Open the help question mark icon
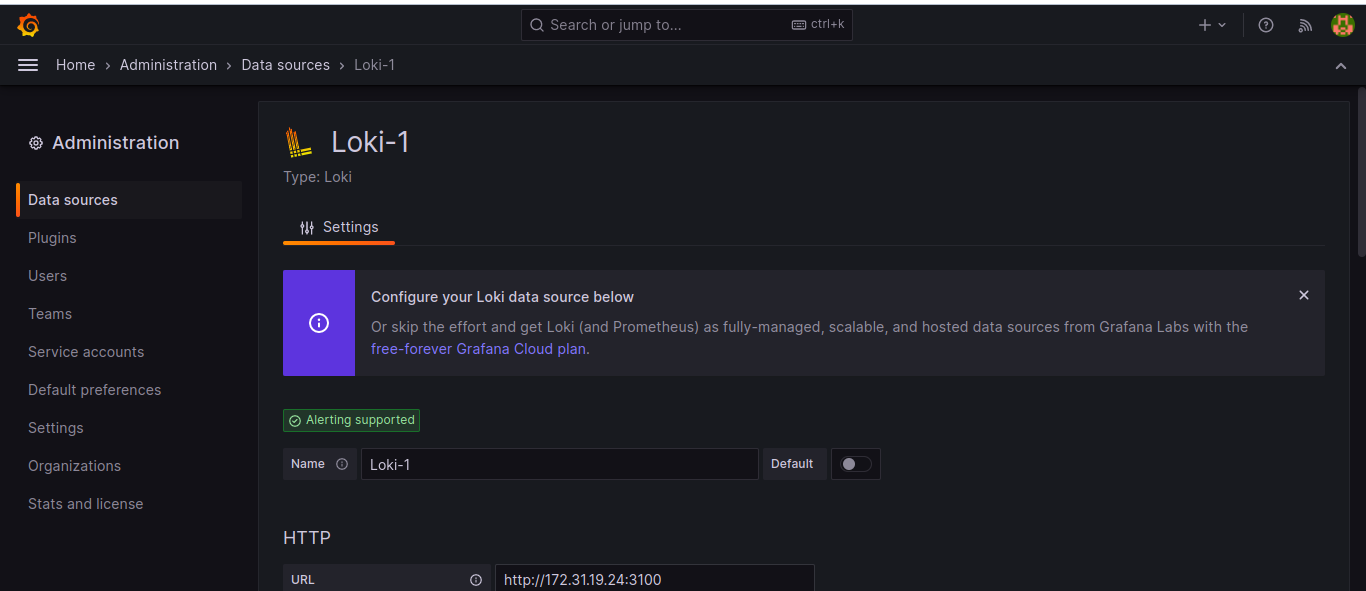The height and width of the screenshot is (591, 1366). pyautogui.click(x=1266, y=26)
